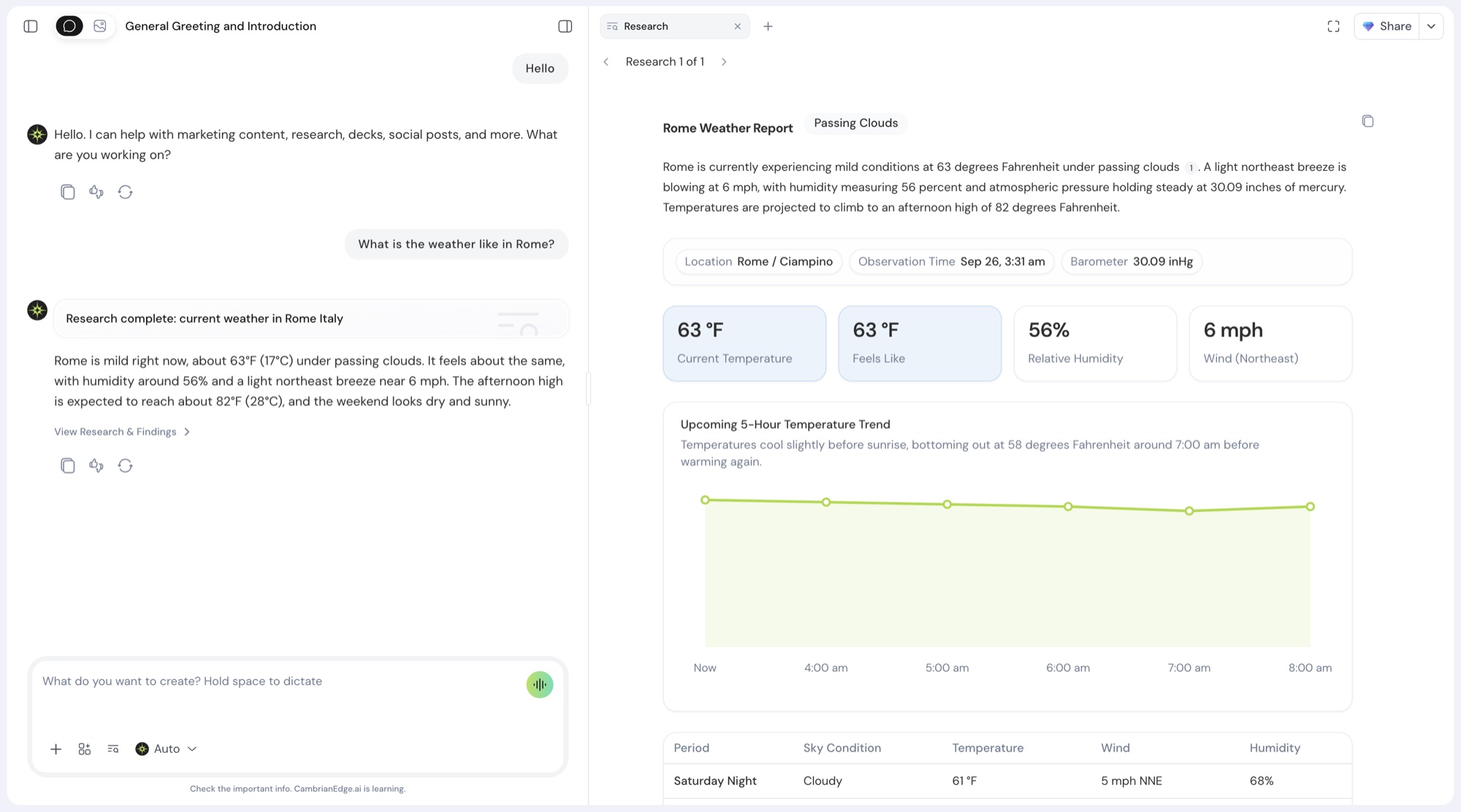
Task: Select the 56% Relative Humidity card
Action: pyautogui.click(x=1095, y=343)
